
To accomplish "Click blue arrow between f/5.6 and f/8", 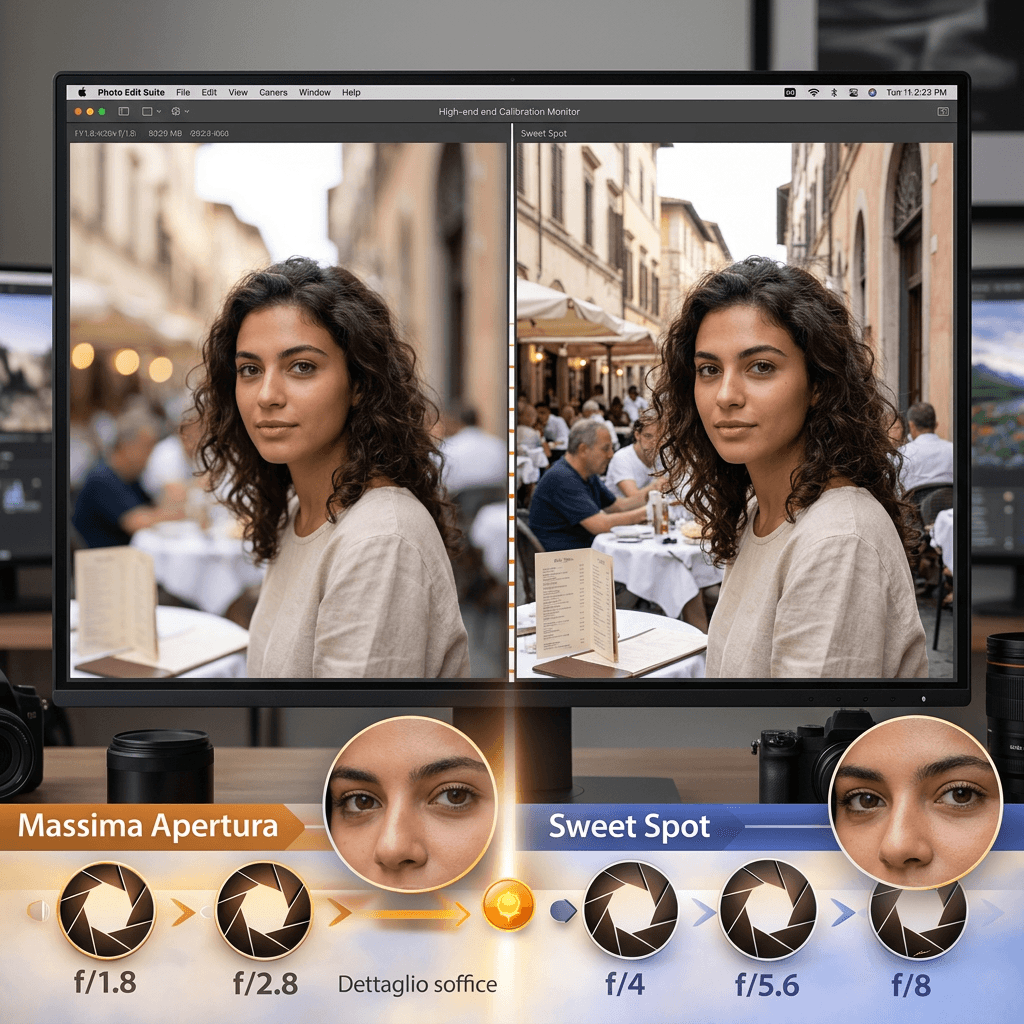I will (843, 912).
